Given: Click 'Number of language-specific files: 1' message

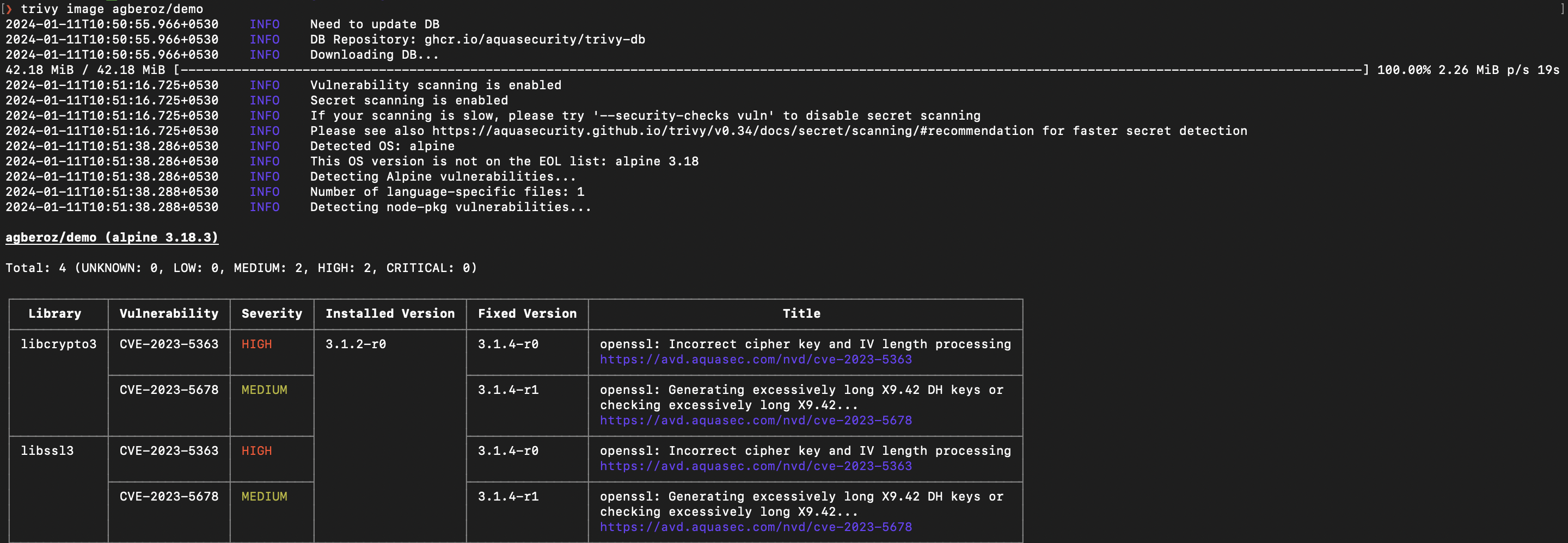Looking at the screenshot, I should (x=448, y=192).
